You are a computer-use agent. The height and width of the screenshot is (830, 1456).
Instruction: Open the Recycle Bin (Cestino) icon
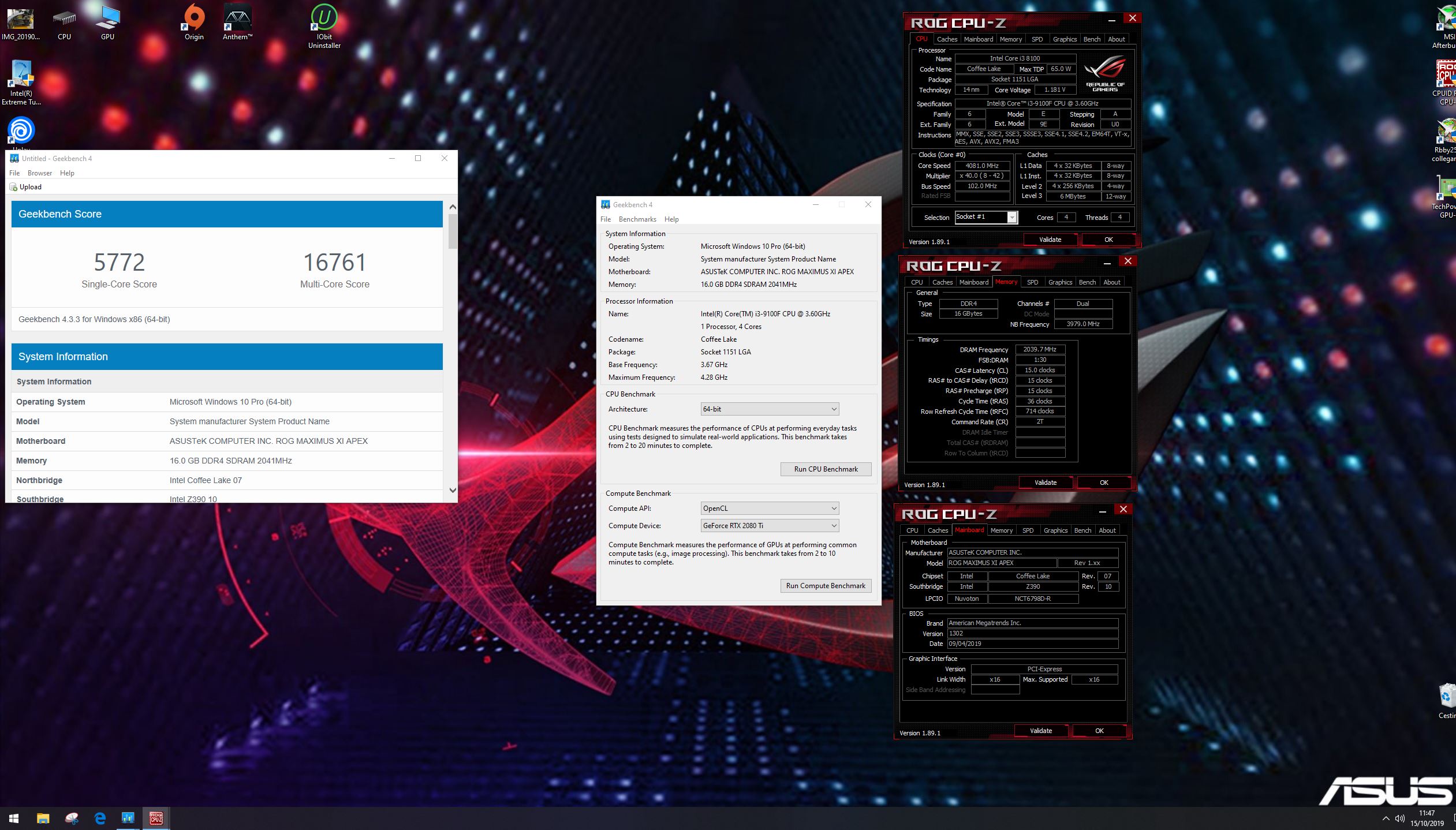[1447, 700]
